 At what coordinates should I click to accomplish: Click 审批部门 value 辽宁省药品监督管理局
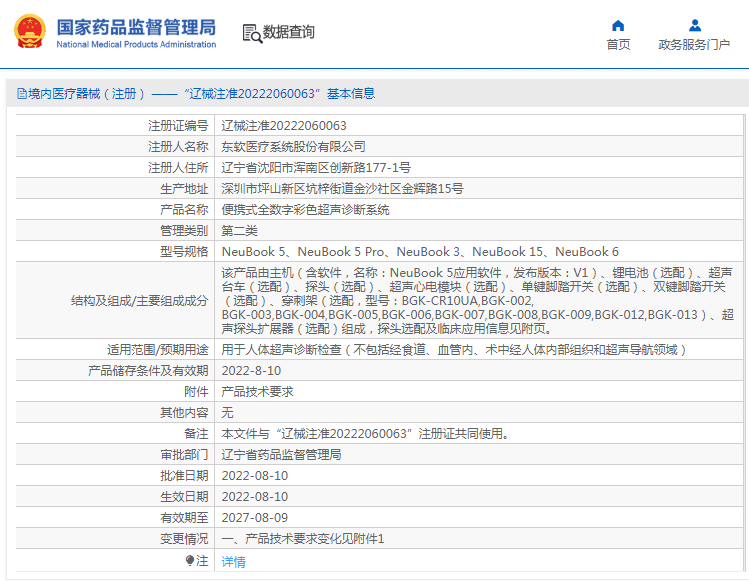(x=281, y=454)
